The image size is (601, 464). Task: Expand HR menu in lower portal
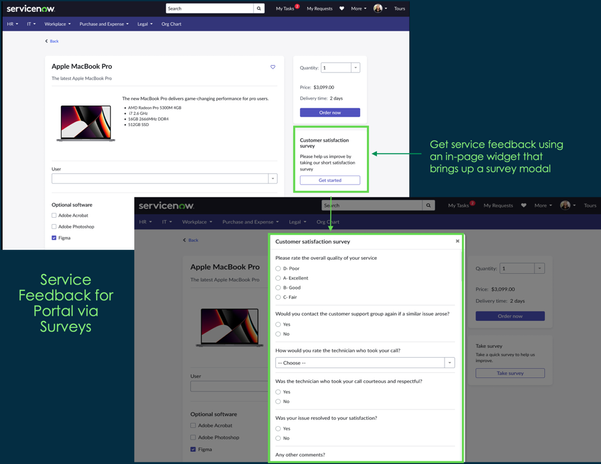tap(145, 222)
